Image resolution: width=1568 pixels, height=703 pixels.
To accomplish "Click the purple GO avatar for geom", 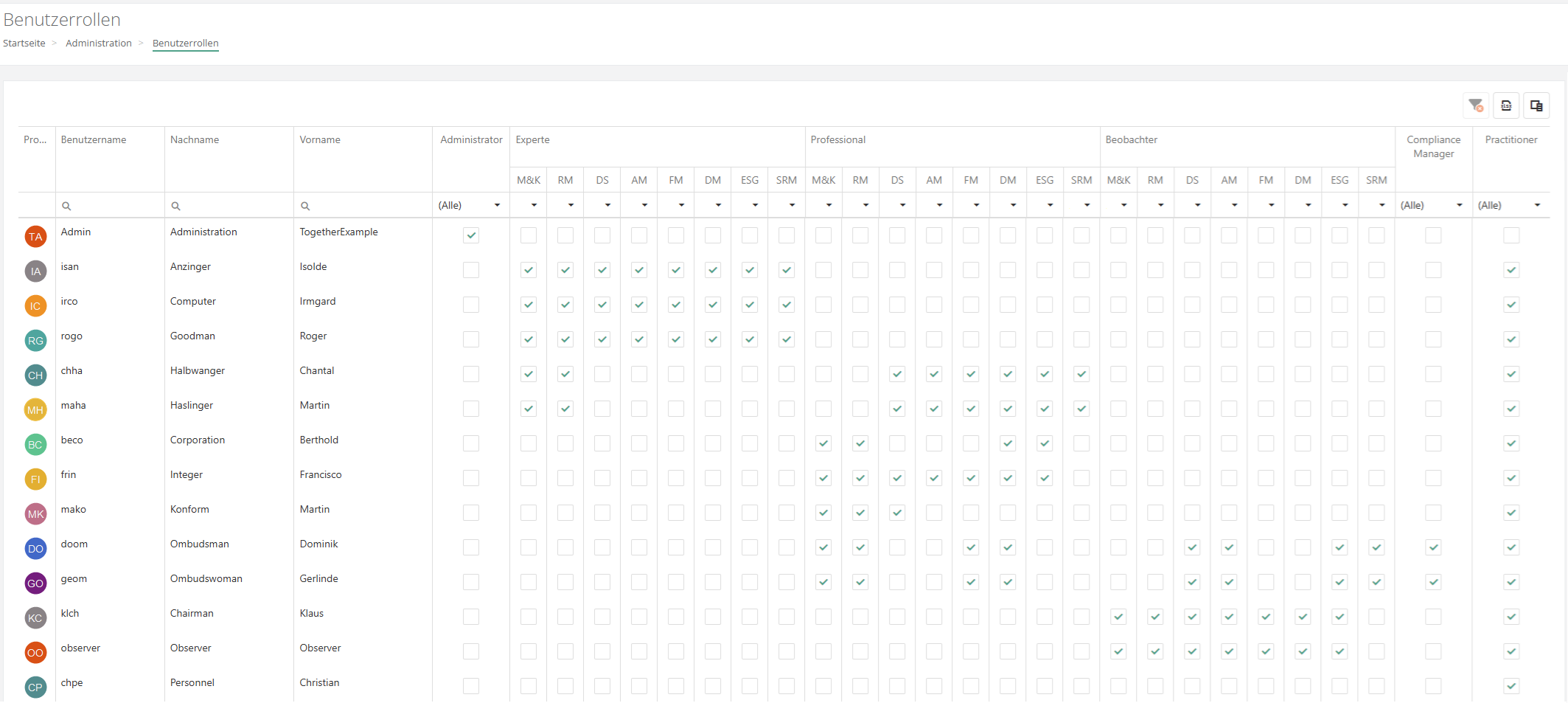I will [x=35, y=583].
